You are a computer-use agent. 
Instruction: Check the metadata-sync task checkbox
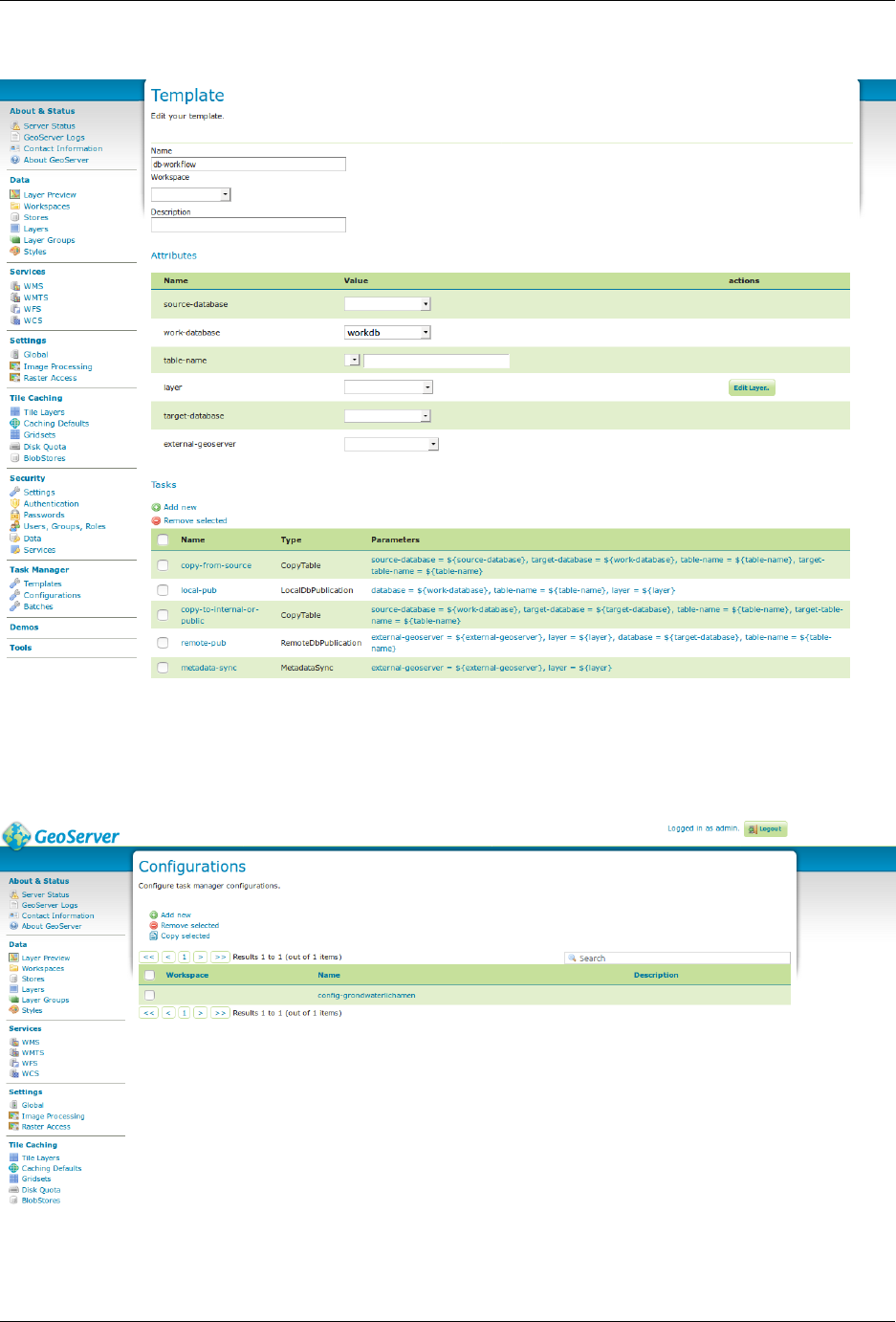click(x=163, y=668)
